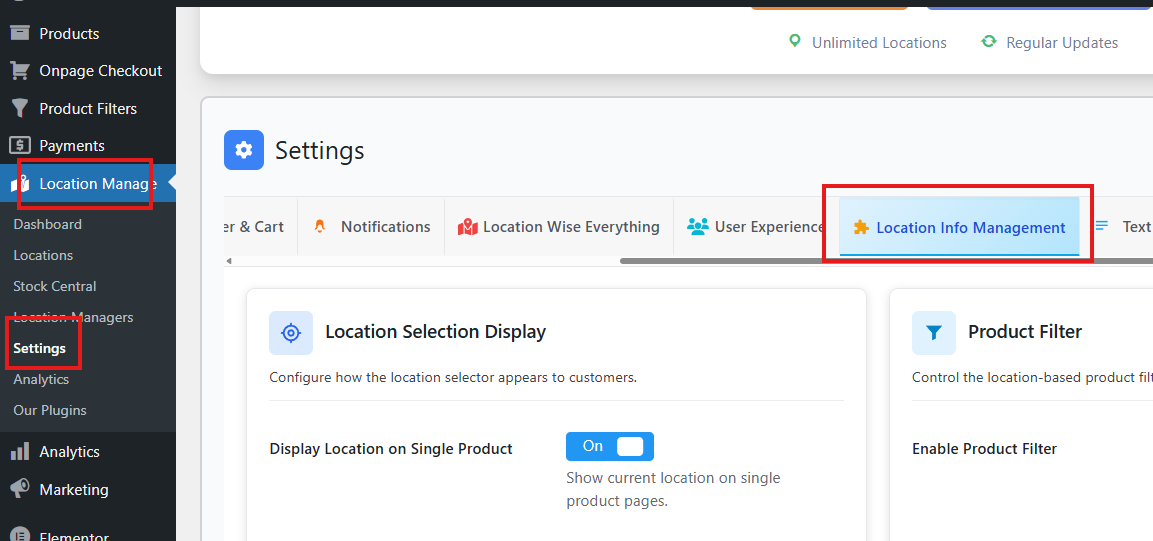Open Stock Central submenu link
Viewport: 1153px width, 541px height.
click(55, 286)
